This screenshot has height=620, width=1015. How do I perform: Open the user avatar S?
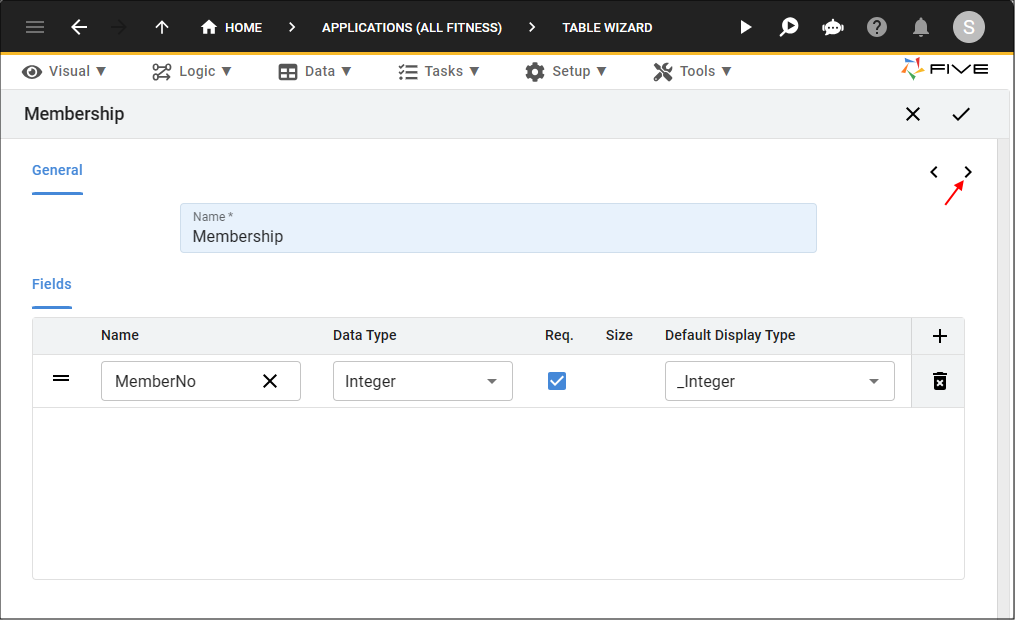coord(968,27)
